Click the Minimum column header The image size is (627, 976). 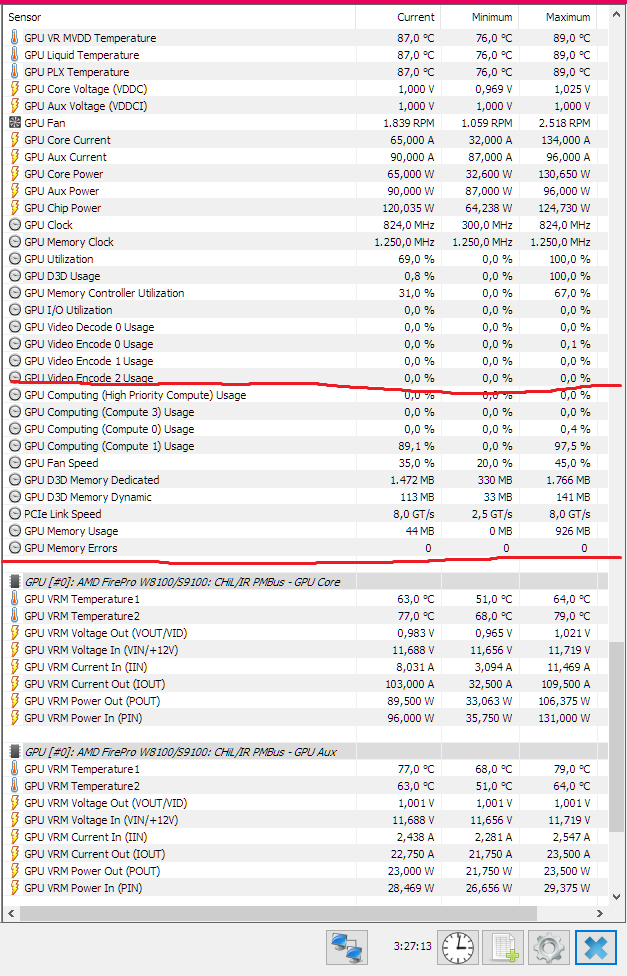click(479, 17)
